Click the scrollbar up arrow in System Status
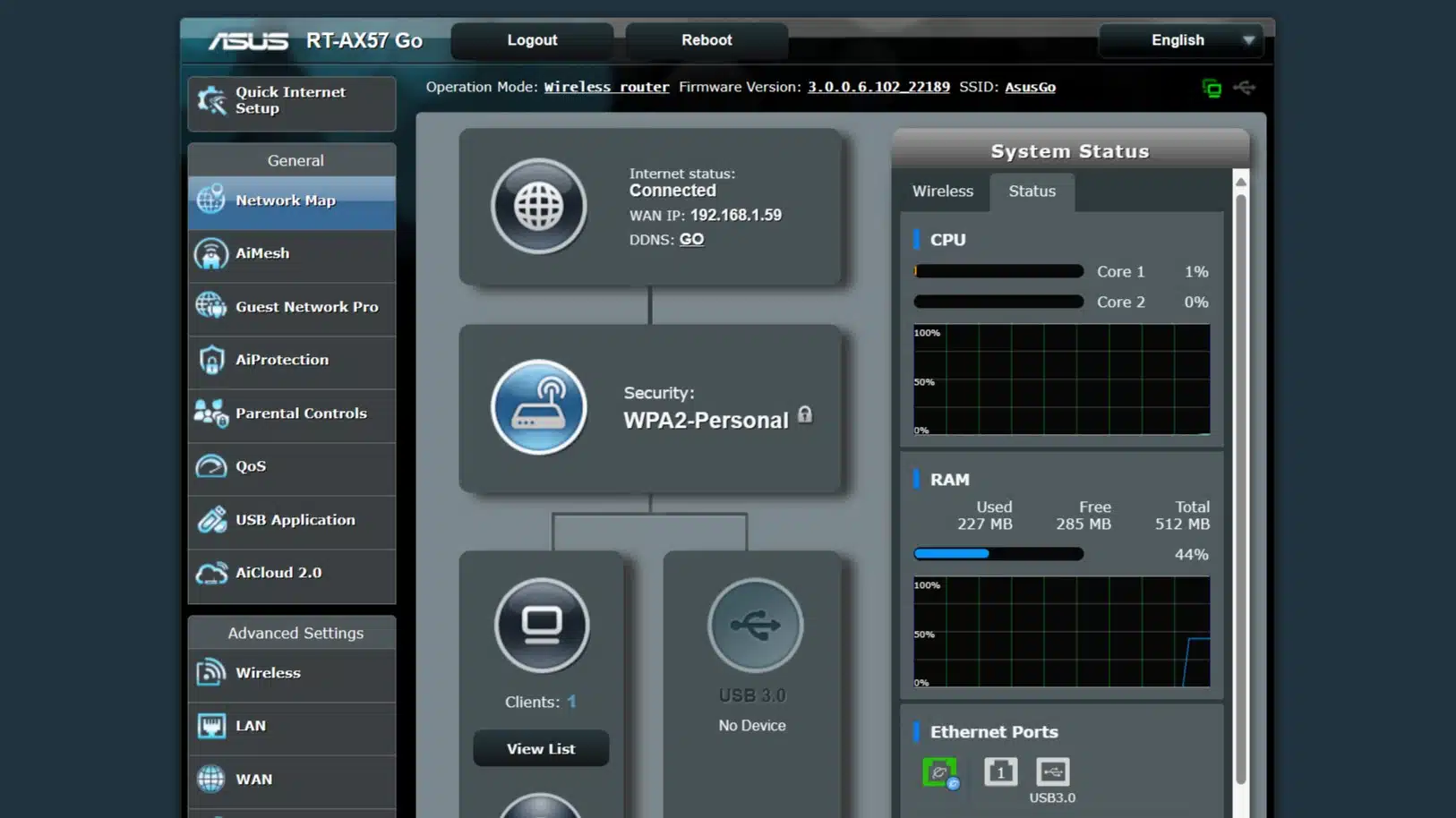 1241,182
